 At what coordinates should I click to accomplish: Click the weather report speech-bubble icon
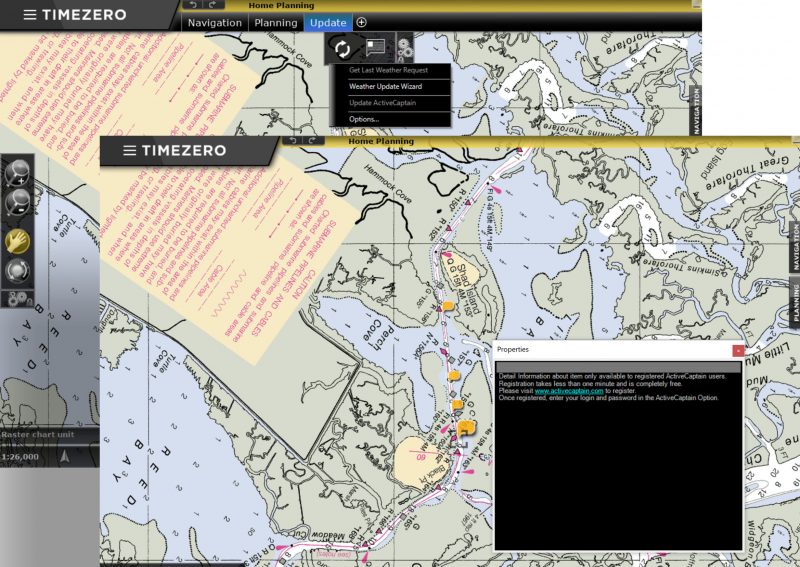376,47
